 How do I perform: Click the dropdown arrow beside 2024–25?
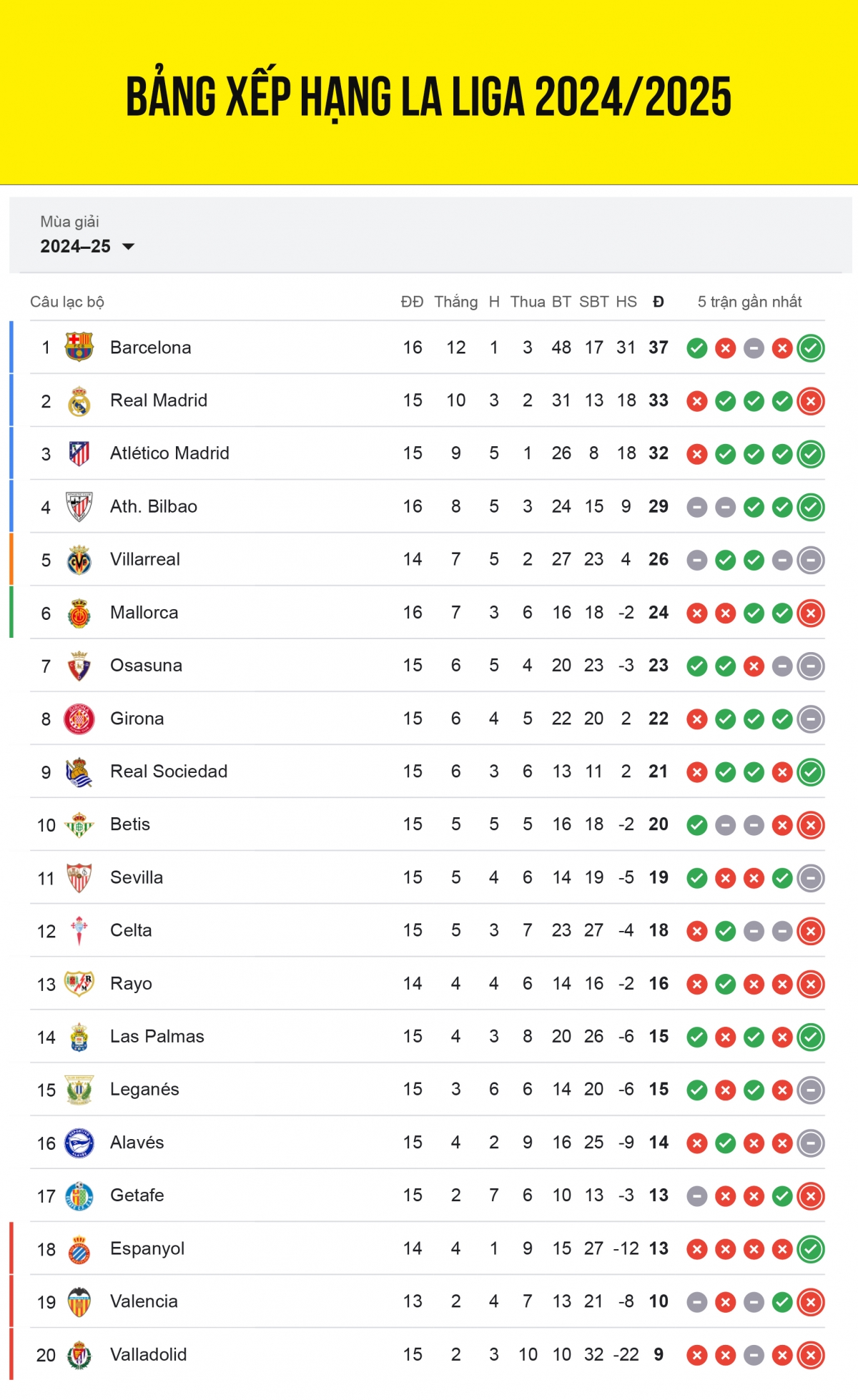pos(129,247)
